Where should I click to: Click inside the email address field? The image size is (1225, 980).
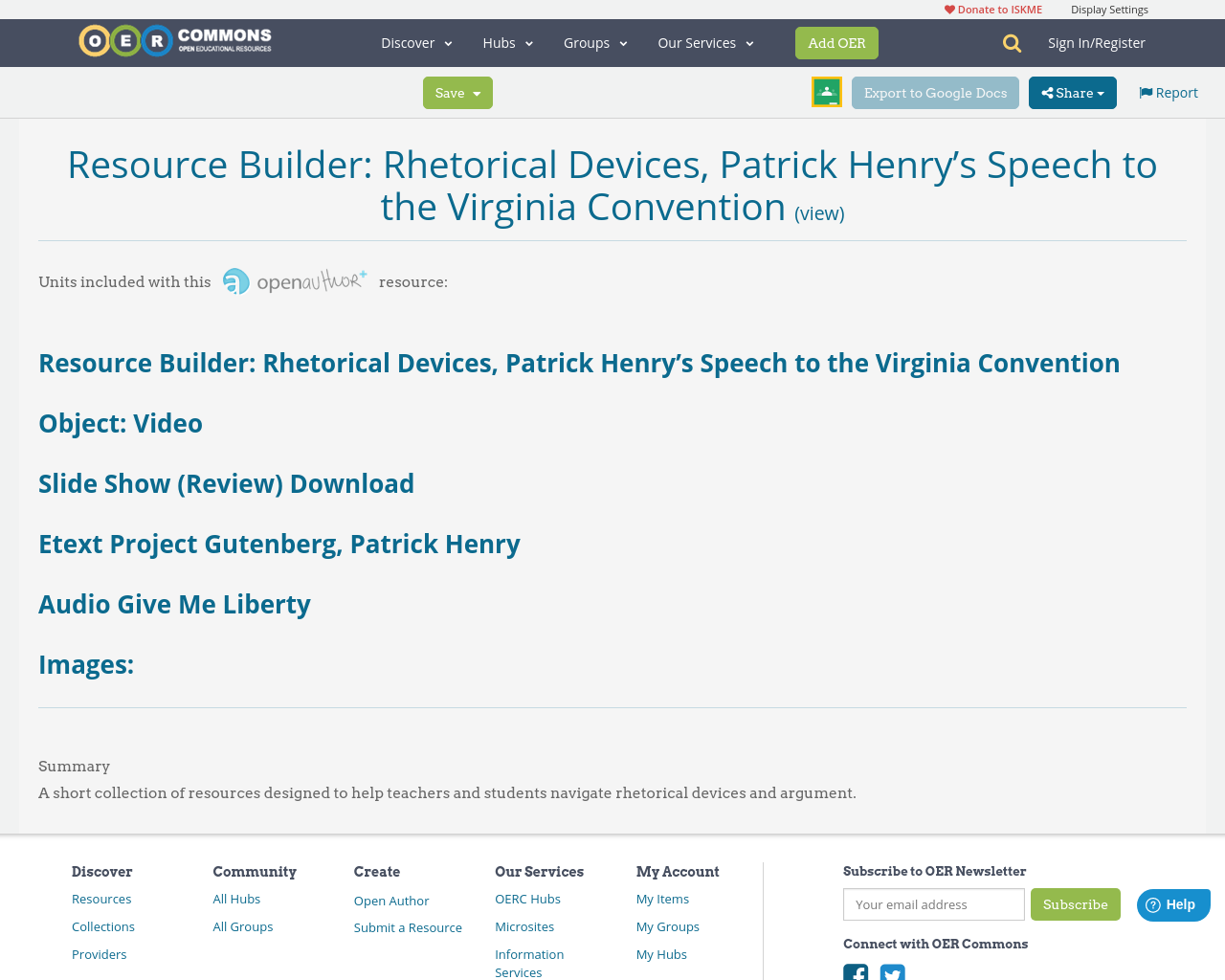[x=933, y=903]
